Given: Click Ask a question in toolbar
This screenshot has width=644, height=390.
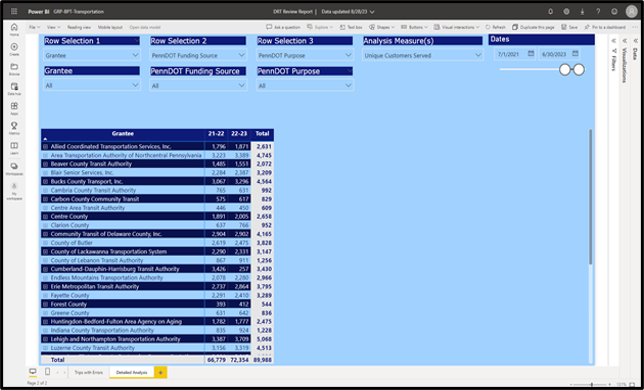Looking at the screenshot, I should (283, 27).
